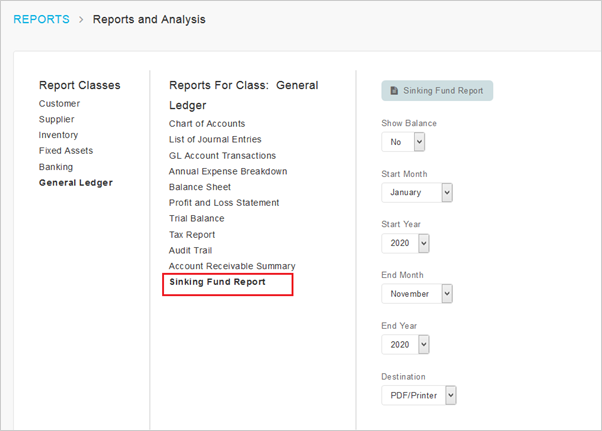Image resolution: width=602 pixels, height=431 pixels.
Task: Choose the Inventory report class
Action: [58, 135]
